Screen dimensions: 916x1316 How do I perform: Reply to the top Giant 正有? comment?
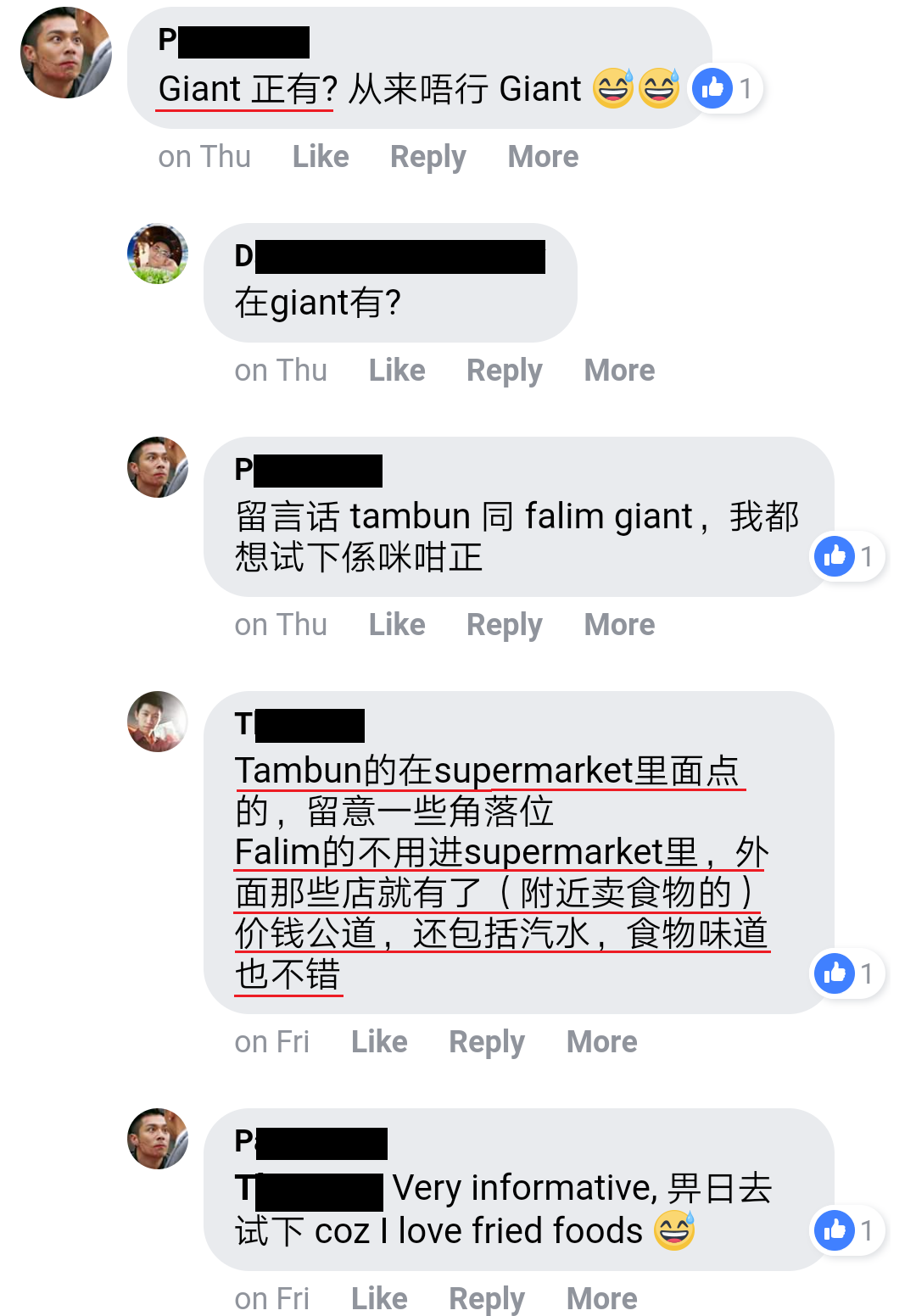point(428,158)
